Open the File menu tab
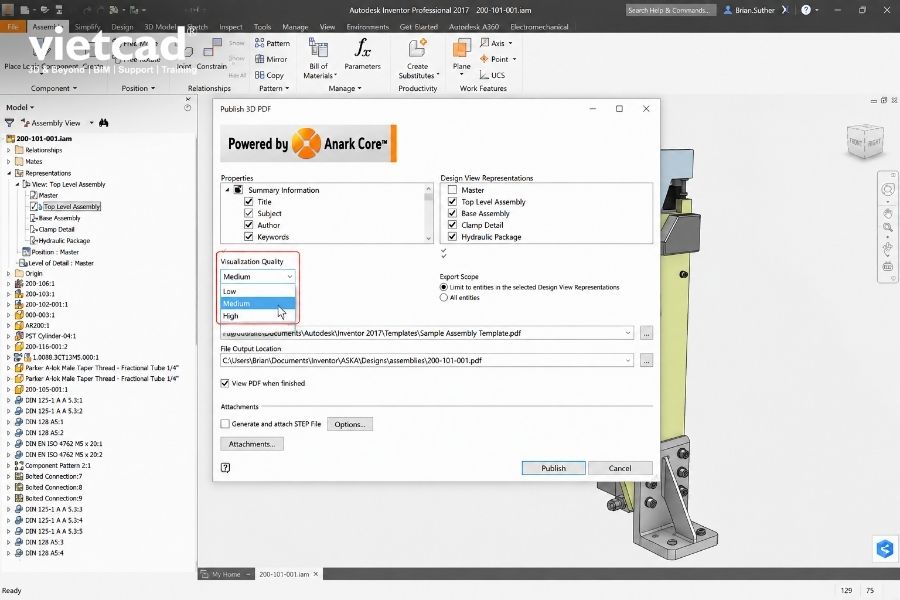Screen dimensions: 900x600 pyautogui.click(x=13, y=27)
